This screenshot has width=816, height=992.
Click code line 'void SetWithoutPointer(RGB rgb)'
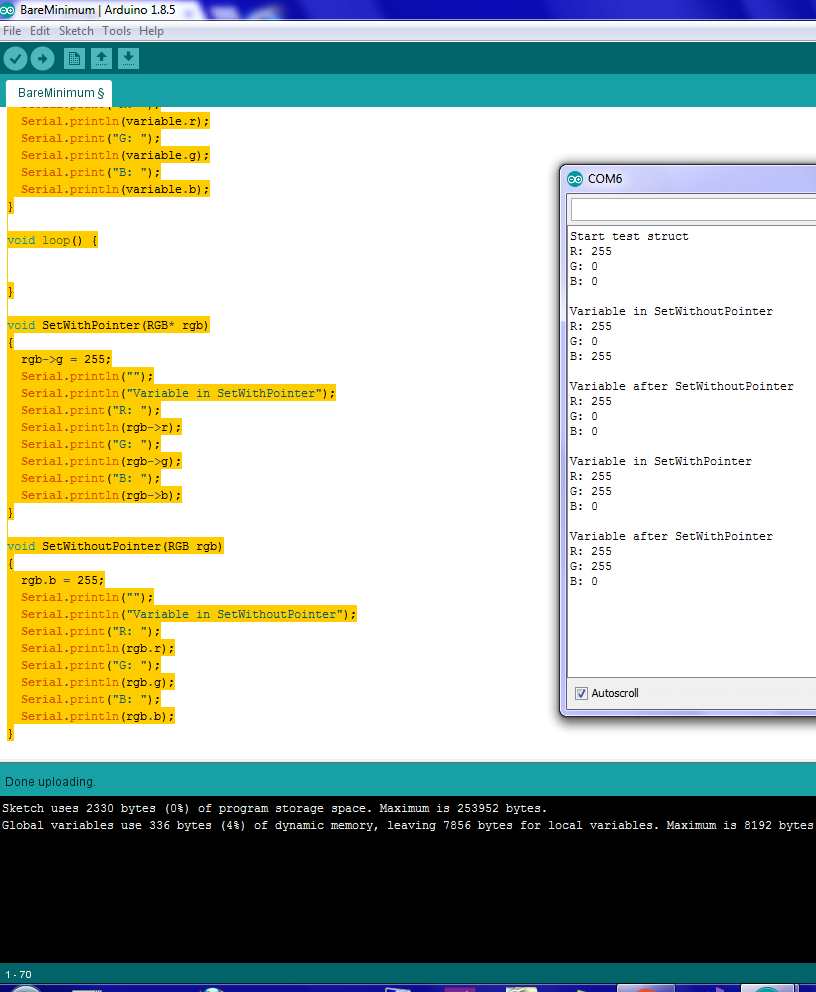pos(115,546)
